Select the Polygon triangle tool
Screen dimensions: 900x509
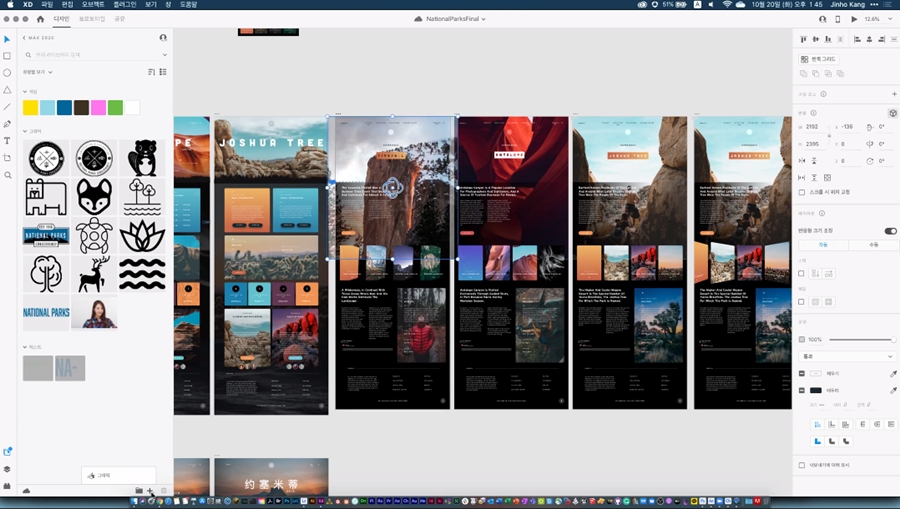[7, 90]
